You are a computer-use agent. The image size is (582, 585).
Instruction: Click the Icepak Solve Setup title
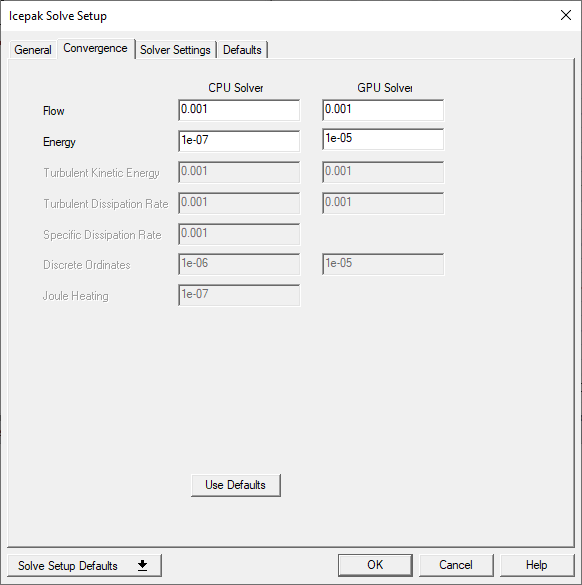coord(58,16)
